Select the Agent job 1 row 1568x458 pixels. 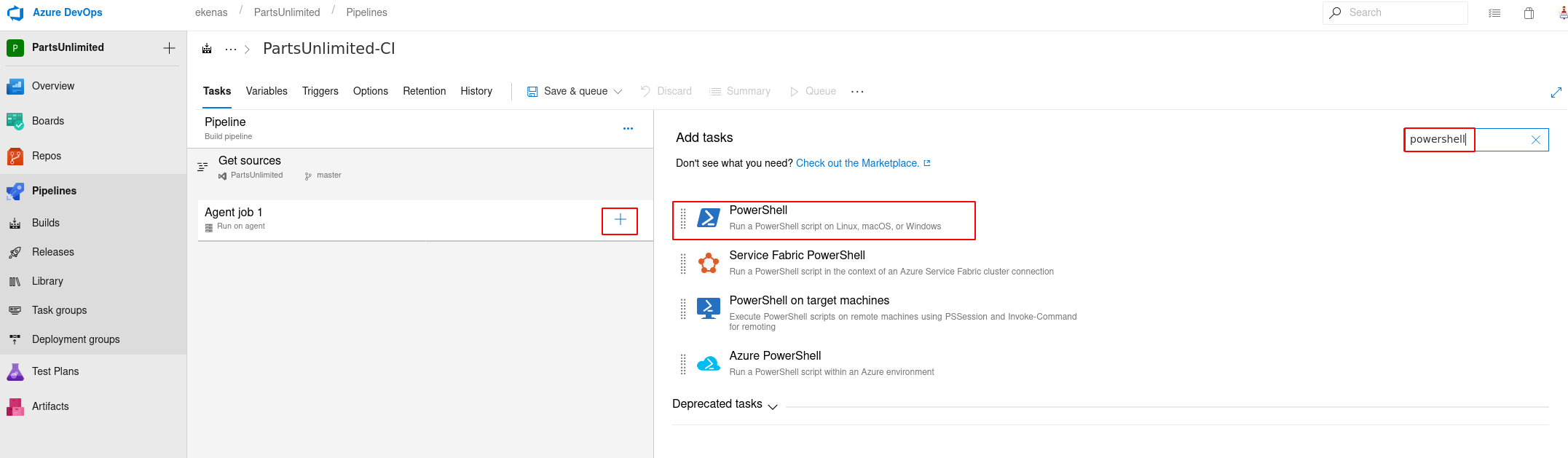coord(425,220)
